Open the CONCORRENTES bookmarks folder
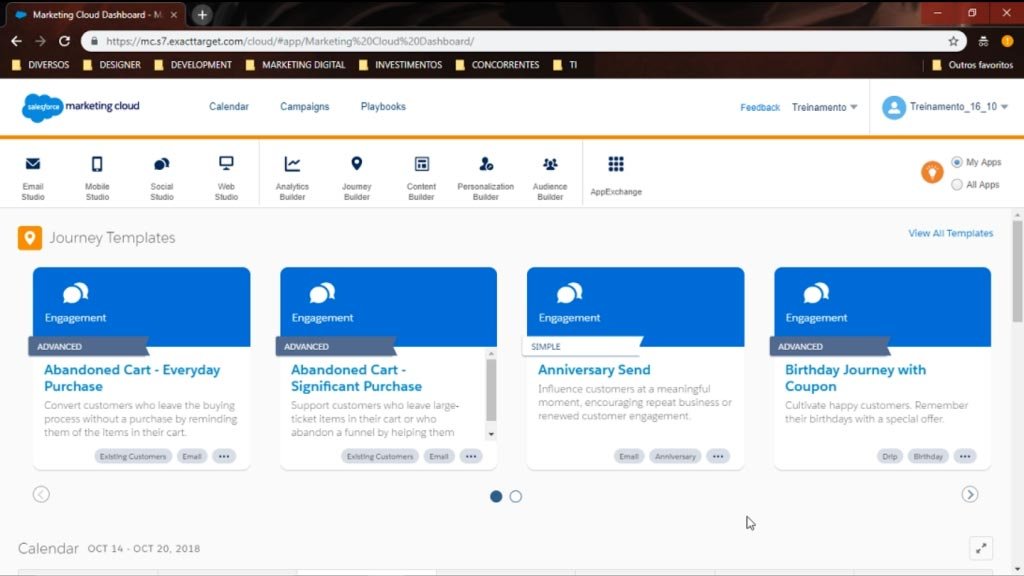 coord(498,65)
